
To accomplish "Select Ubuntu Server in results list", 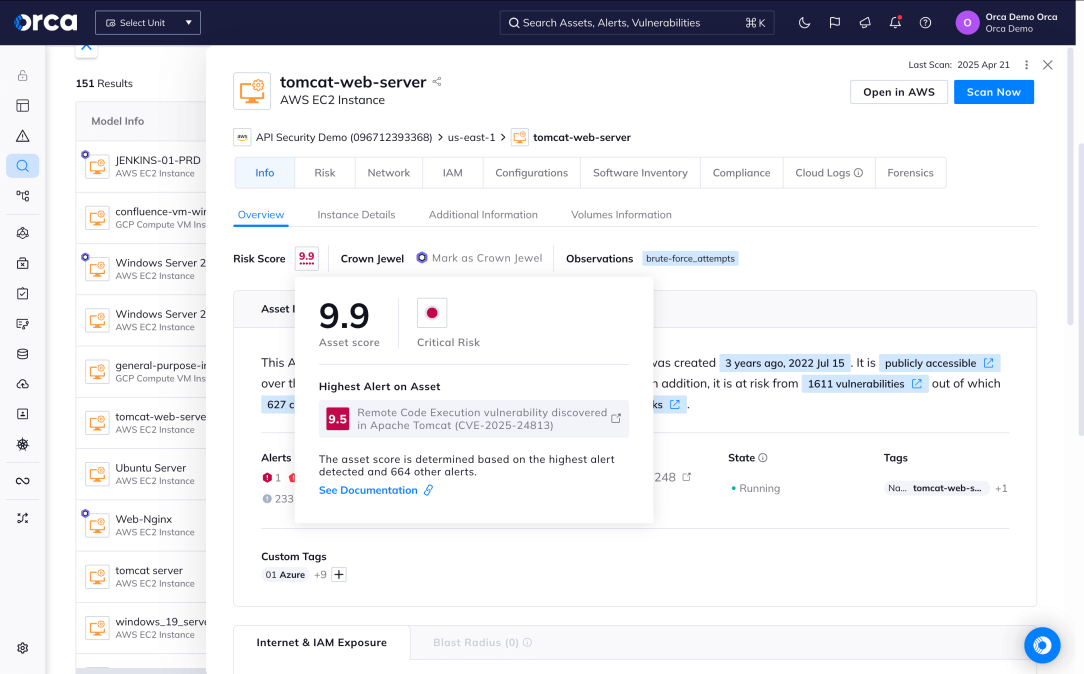I will 141,474.
